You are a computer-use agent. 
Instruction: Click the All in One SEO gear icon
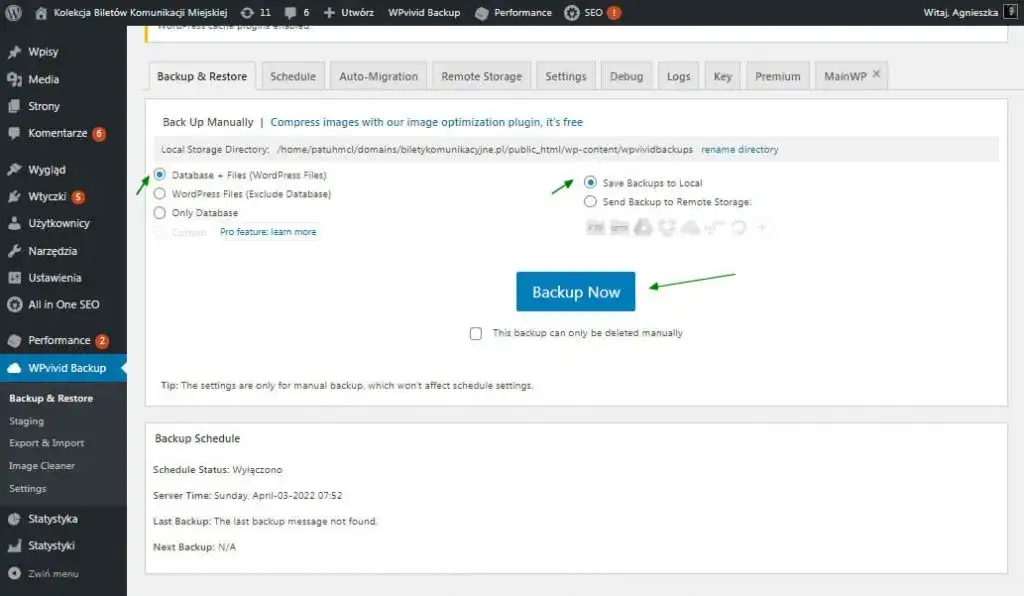click(14, 304)
